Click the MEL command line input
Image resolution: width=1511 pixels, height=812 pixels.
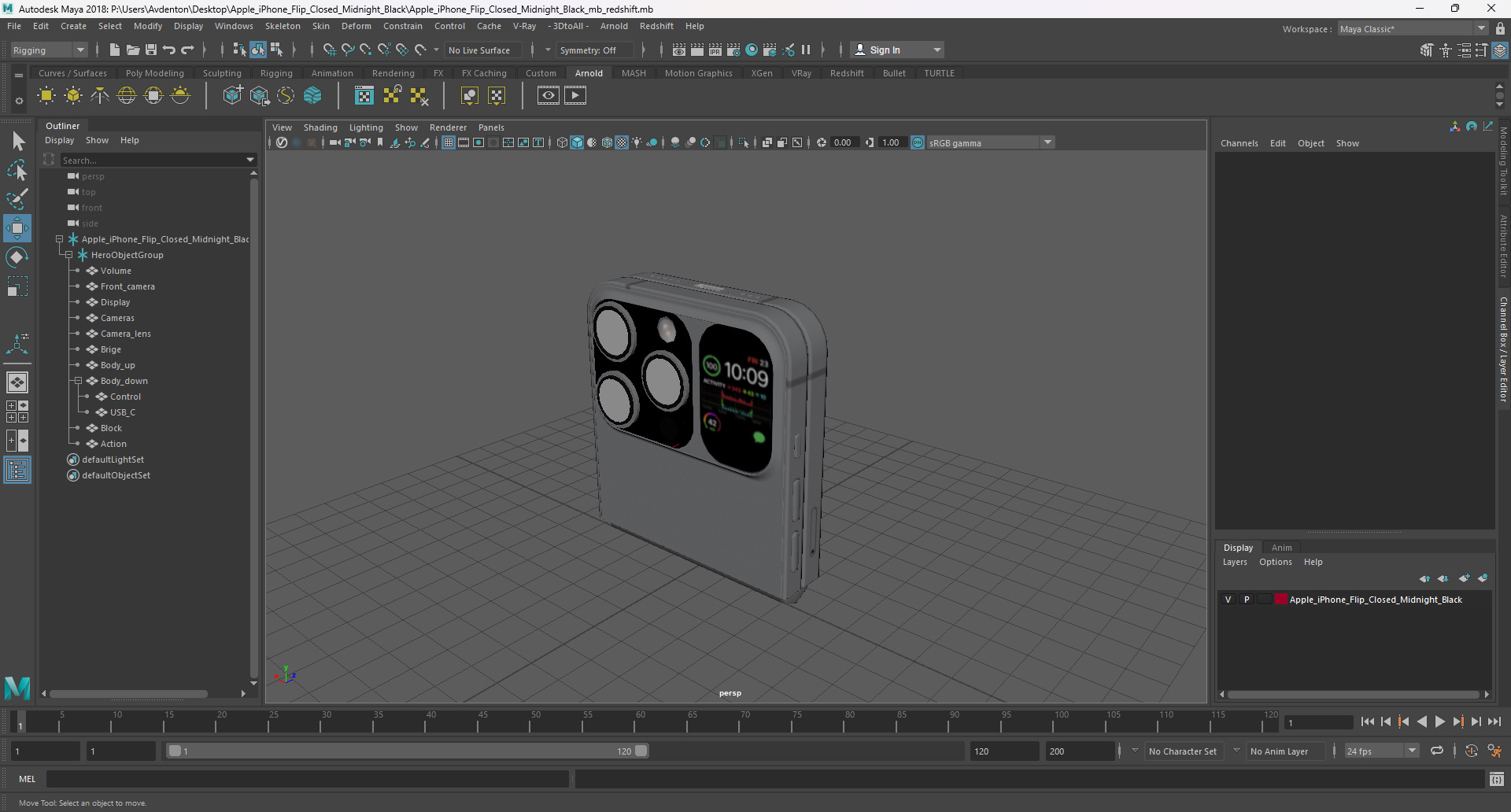tap(307, 779)
